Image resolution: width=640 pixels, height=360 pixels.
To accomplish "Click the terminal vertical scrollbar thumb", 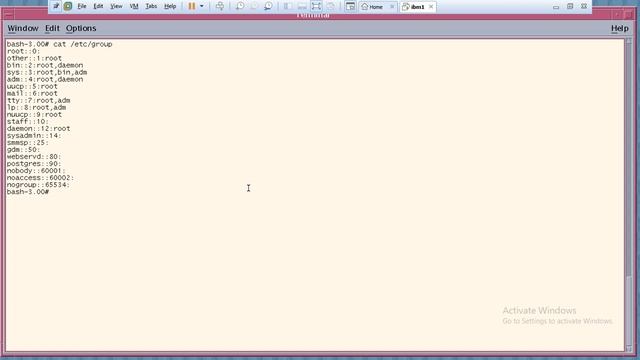I will 629,310.
